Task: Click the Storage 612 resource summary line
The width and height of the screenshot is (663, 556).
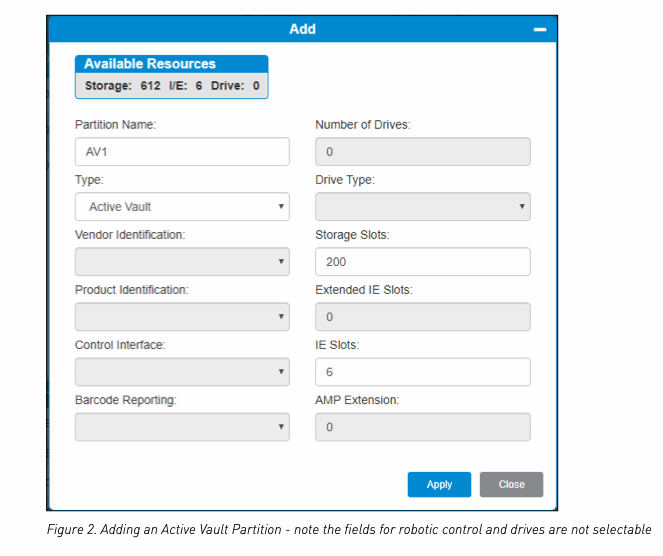Action: click(x=171, y=86)
